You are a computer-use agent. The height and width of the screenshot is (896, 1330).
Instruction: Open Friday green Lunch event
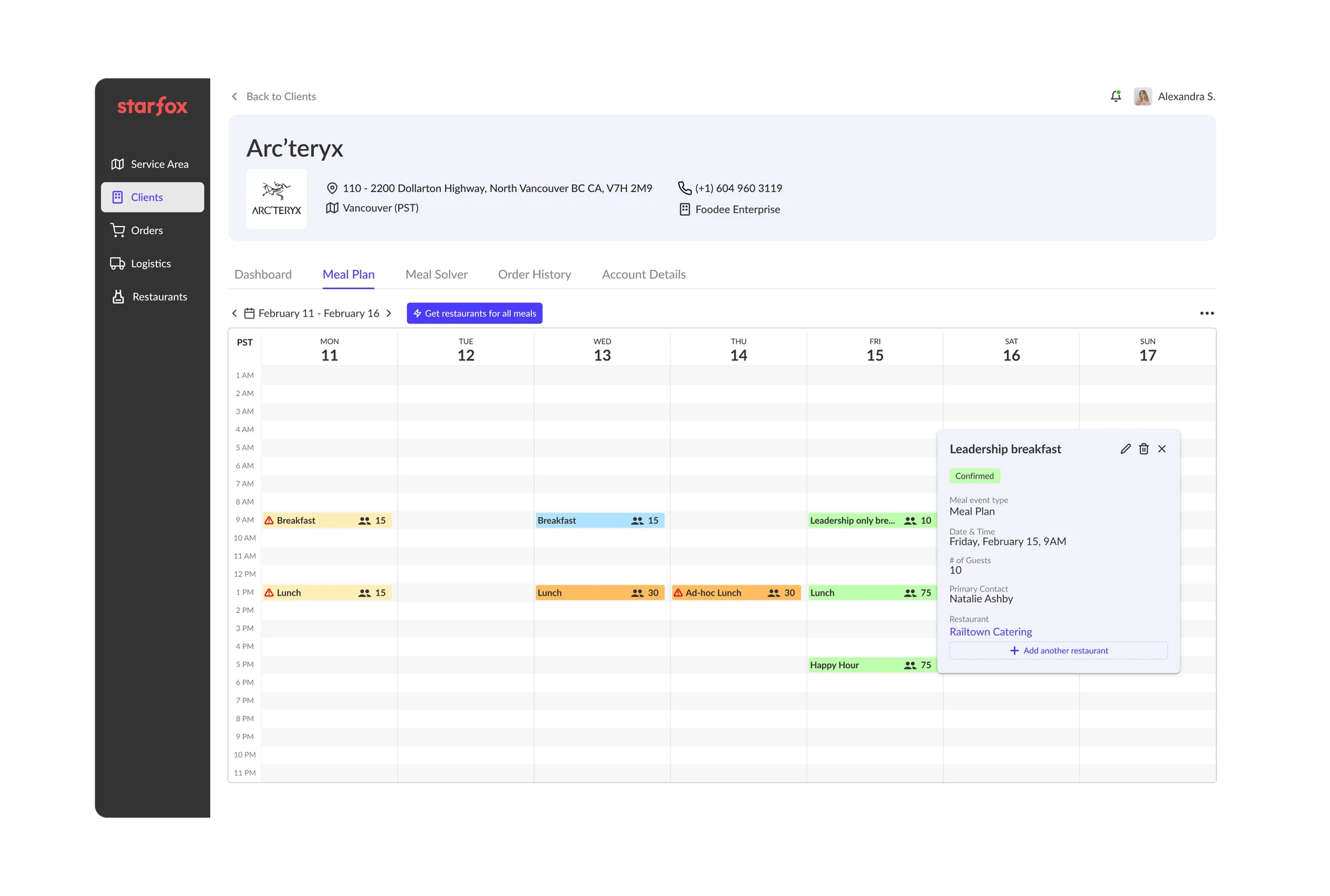pos(872,593)
